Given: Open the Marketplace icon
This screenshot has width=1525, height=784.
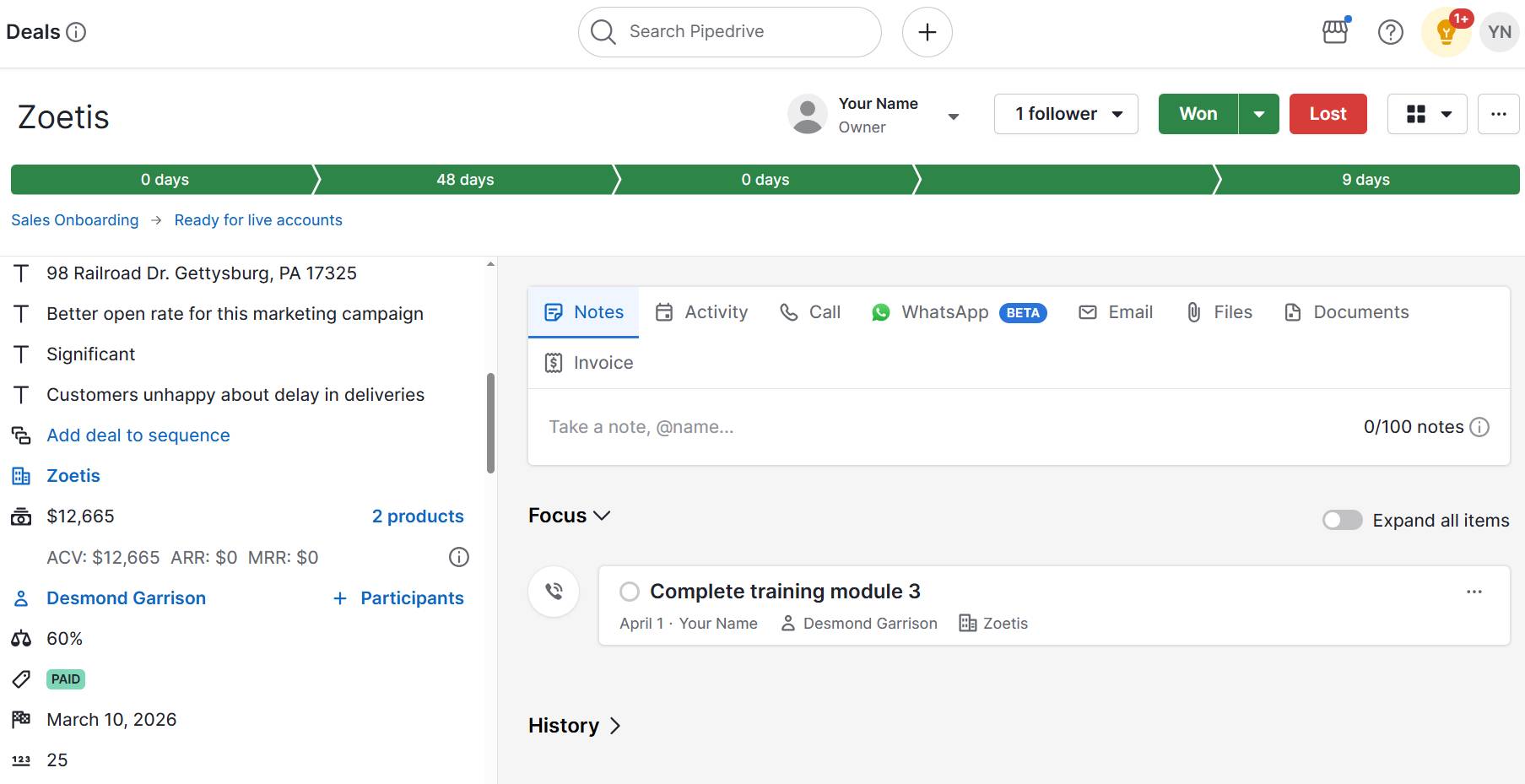Looking at the screenshot, I should [x=1335, y=32].
